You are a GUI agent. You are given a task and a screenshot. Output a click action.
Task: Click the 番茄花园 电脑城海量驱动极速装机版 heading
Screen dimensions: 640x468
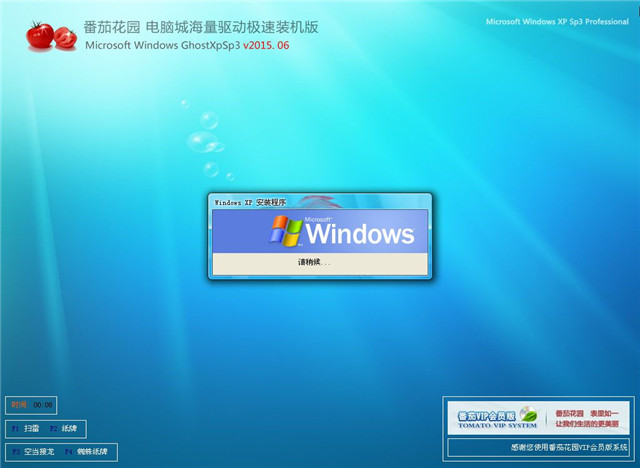tap(201, 27)
